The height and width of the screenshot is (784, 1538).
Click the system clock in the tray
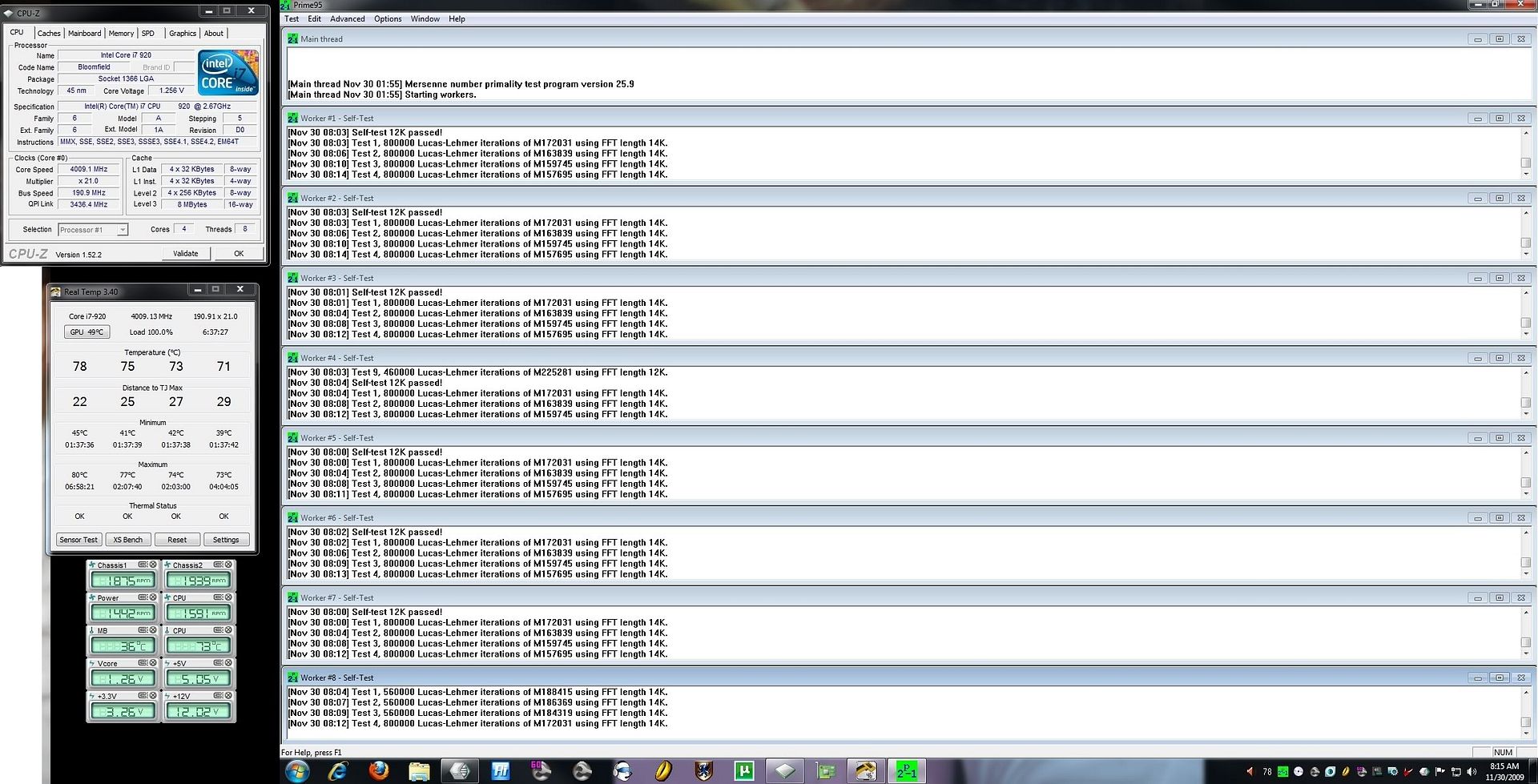point(1504,771)
